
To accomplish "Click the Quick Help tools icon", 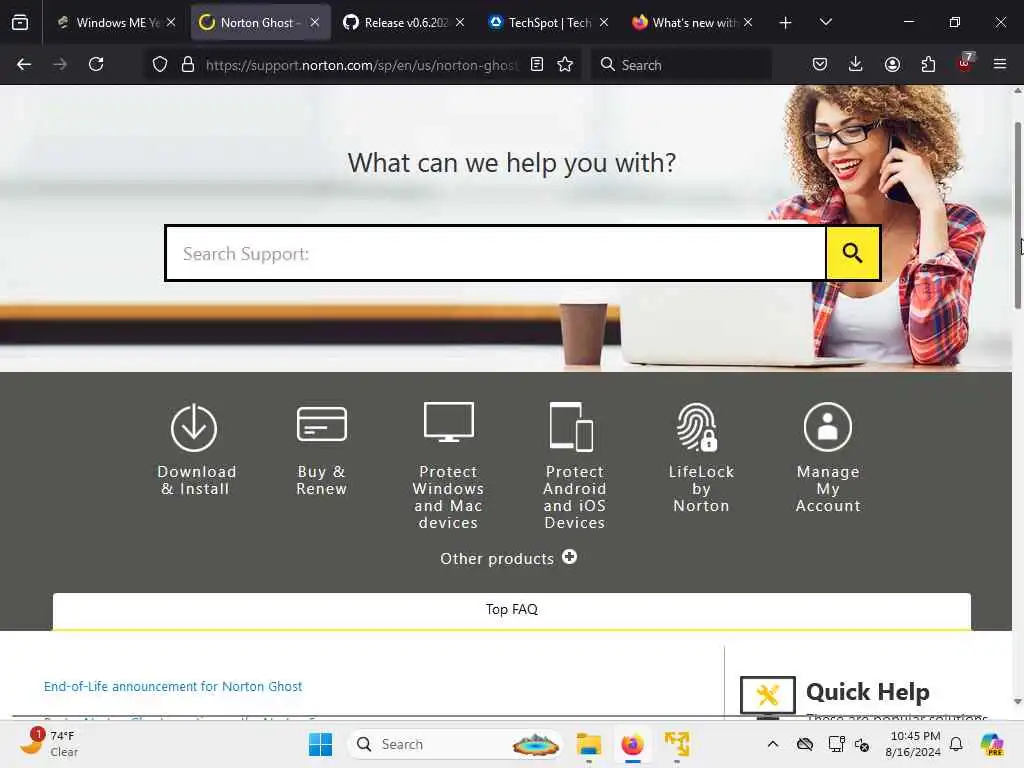I will click(x=767, y=696).
